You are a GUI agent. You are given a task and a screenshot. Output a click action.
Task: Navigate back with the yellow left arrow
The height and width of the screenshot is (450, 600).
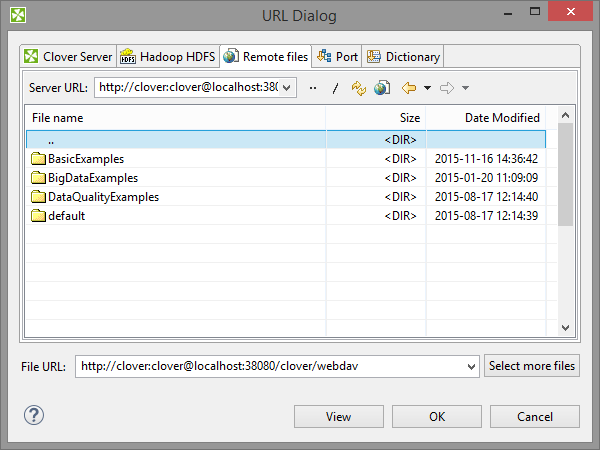409,88
